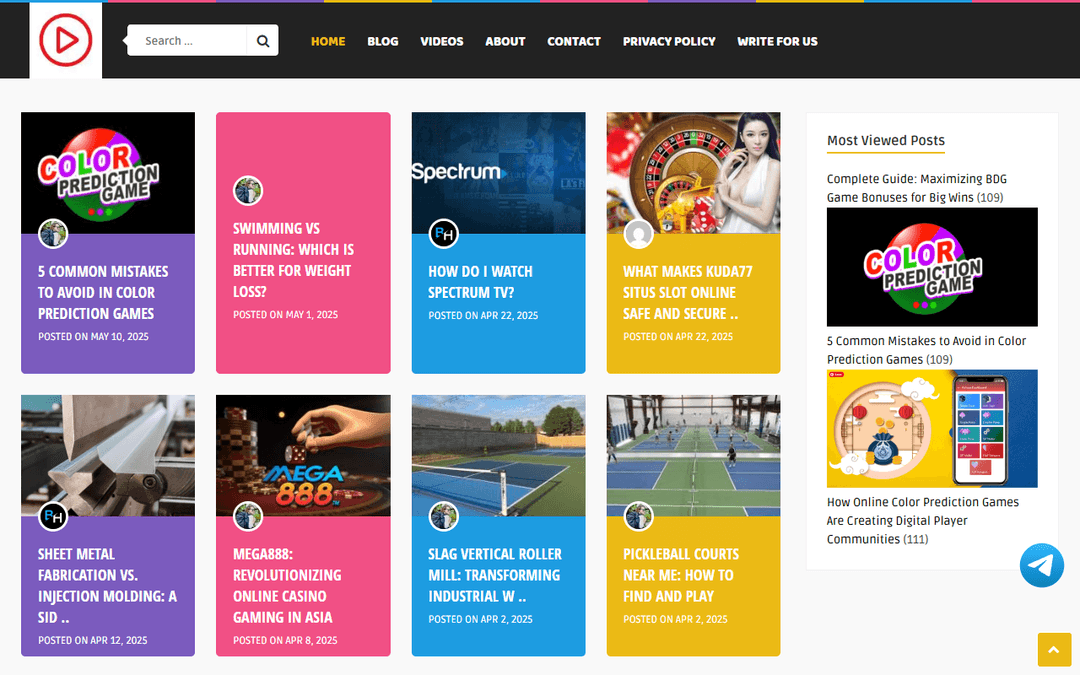Click date 'Posted on Apr 8, 2025'

285,640
